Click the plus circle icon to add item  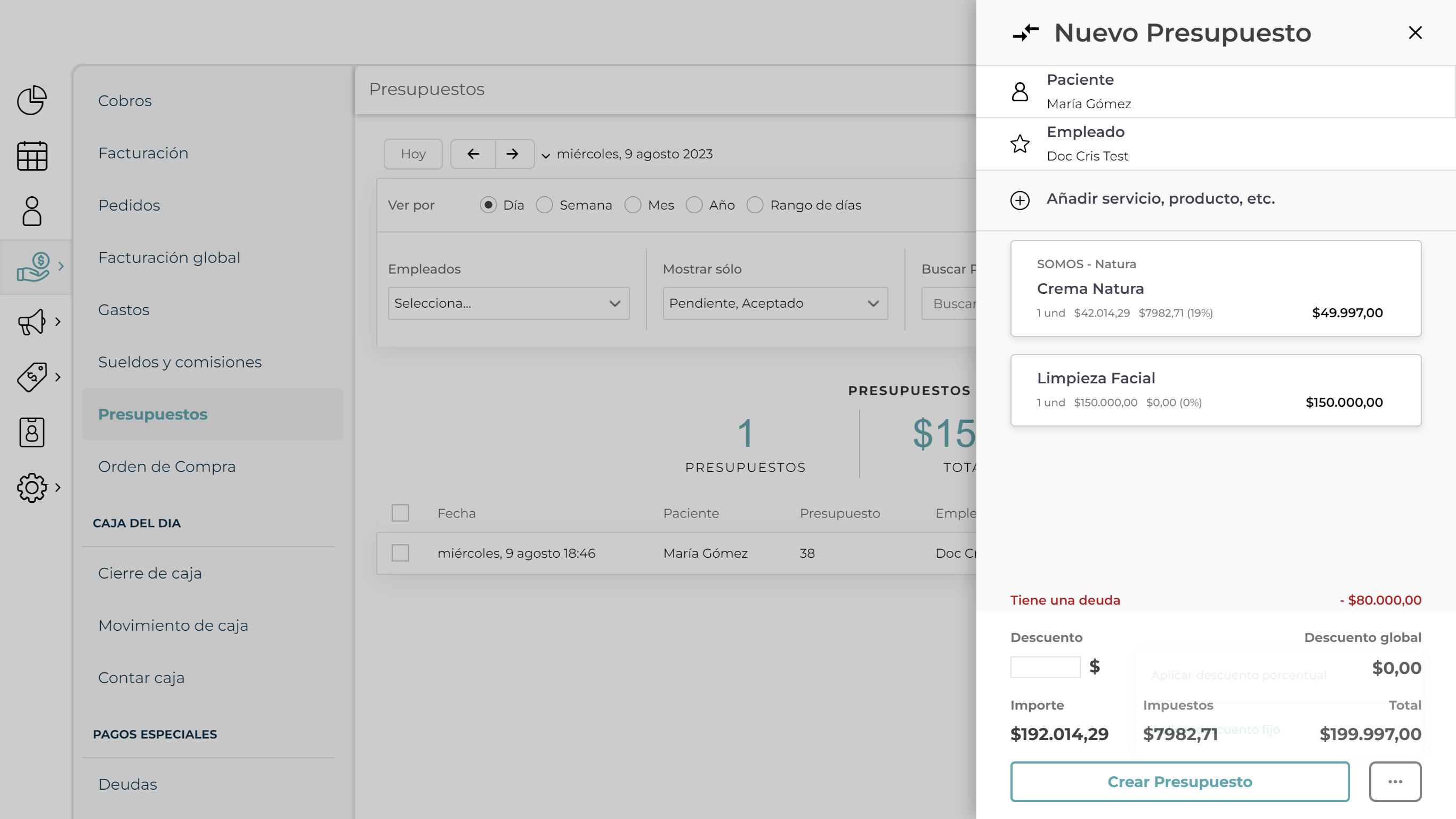(1020, 200)
